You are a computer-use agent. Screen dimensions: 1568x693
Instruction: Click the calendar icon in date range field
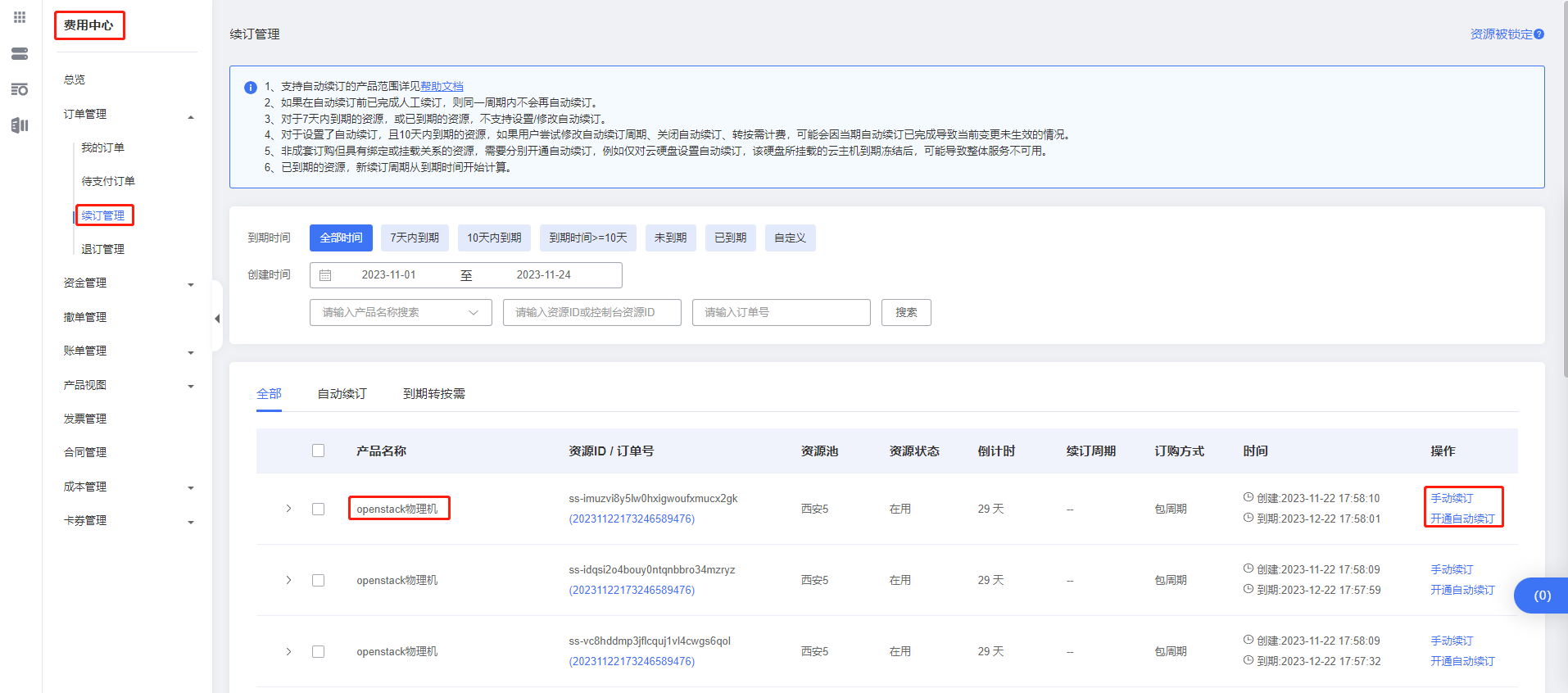pyautogui.click(x=325, y=275)
